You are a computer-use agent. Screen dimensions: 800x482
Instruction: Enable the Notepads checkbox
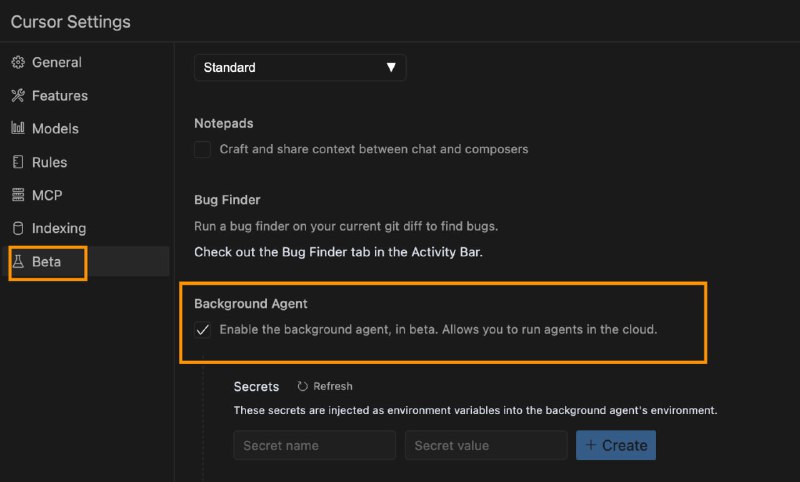click(203, 149)
